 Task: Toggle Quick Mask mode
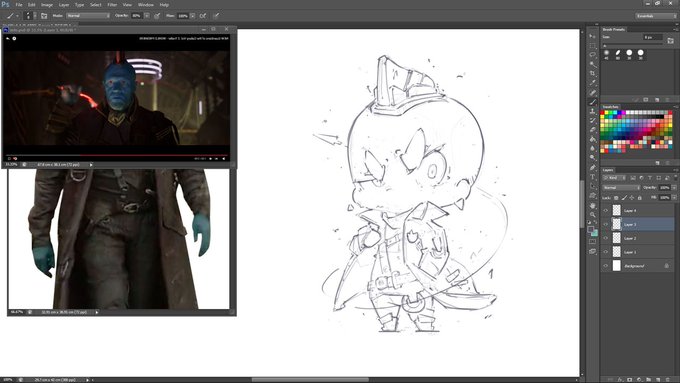(592, 242)
